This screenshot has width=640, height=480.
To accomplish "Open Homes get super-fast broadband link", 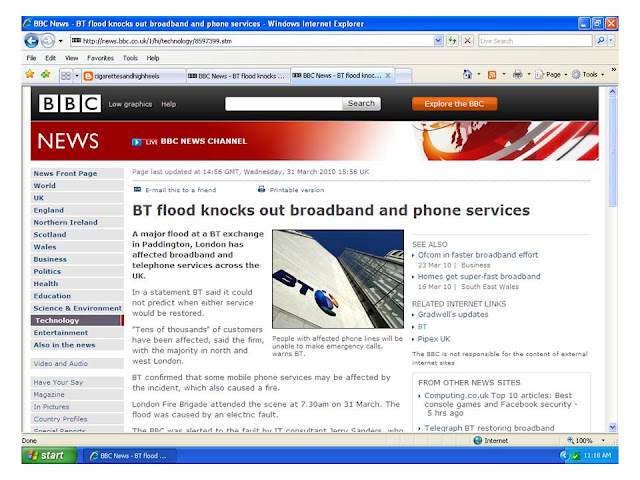I will tap(479, 276).
